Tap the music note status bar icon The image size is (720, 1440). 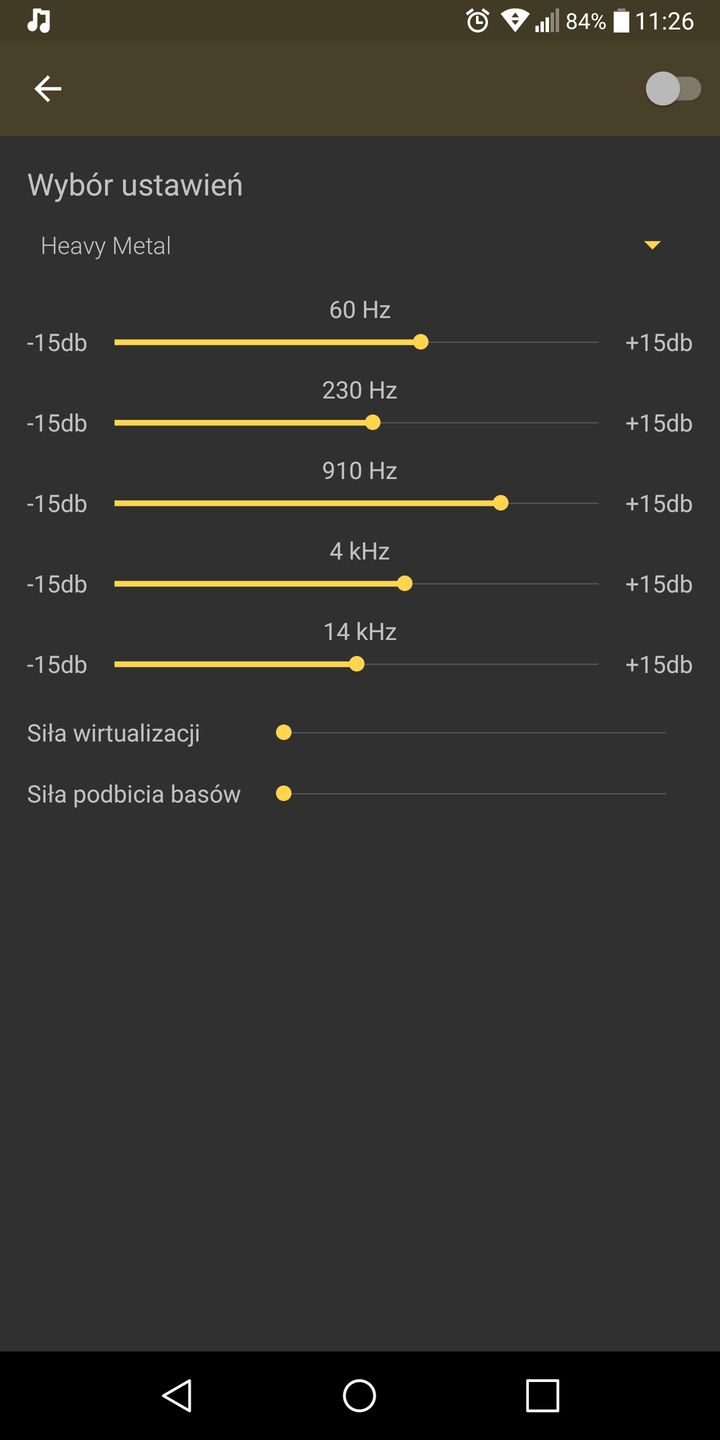[39, 21]
